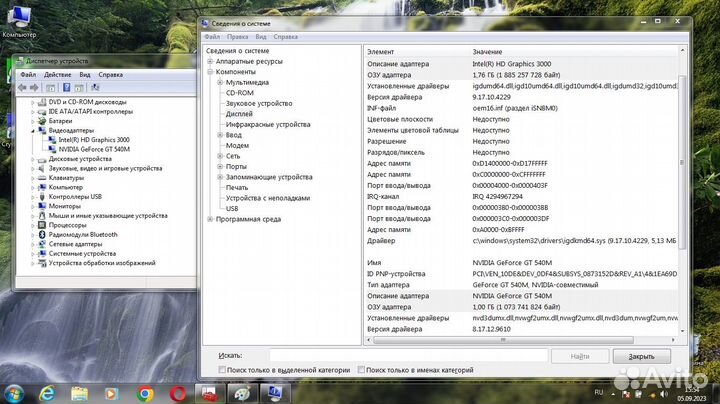Select CD-ROM in the components tree
Viewport: 720px width, 404px height.
tap(240, 93)
